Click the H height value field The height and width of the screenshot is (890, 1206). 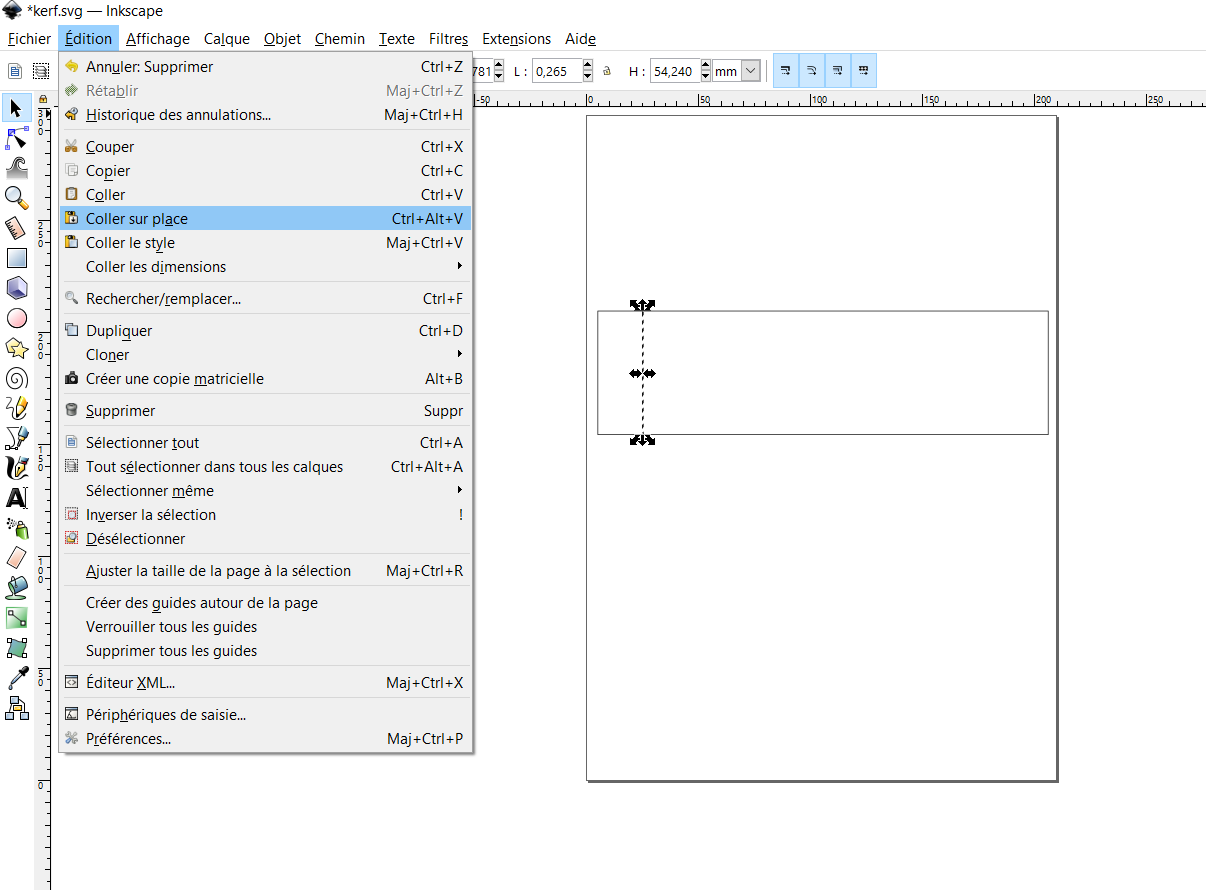(x=675, y=71)
